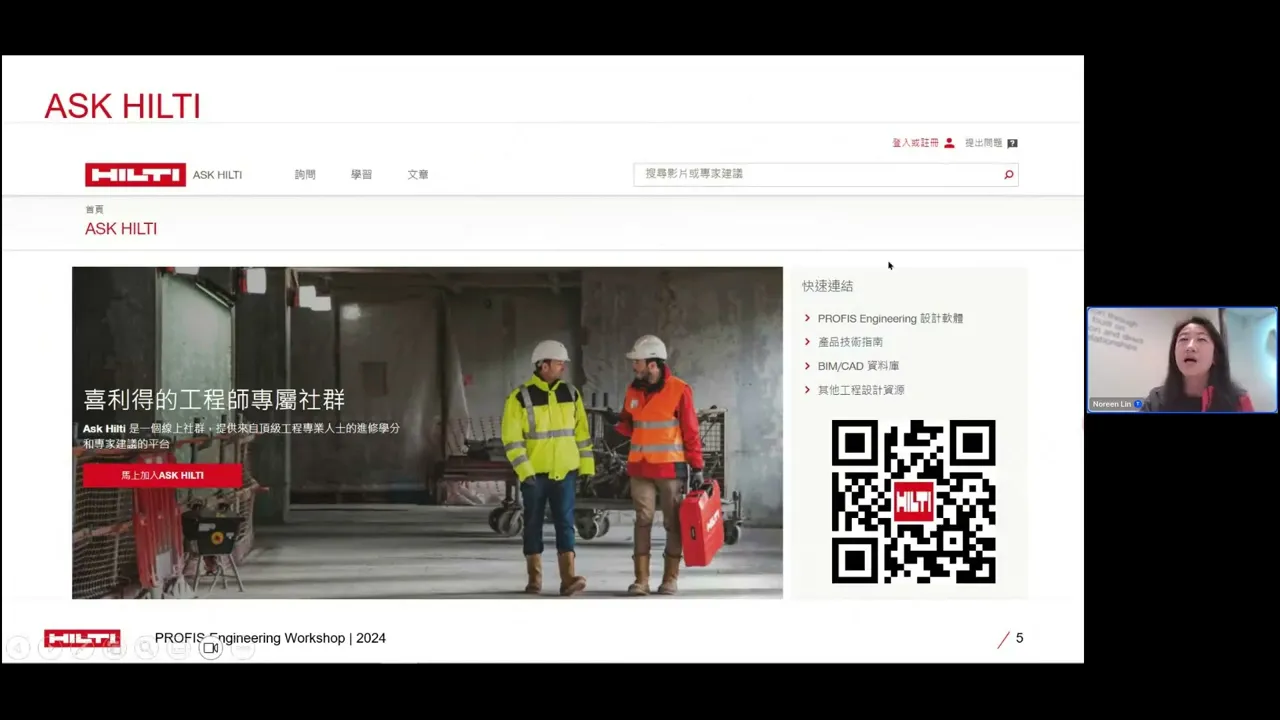
Task: Click the ASK HILTI page heading below breadcrumb
Action: point(121,229)
